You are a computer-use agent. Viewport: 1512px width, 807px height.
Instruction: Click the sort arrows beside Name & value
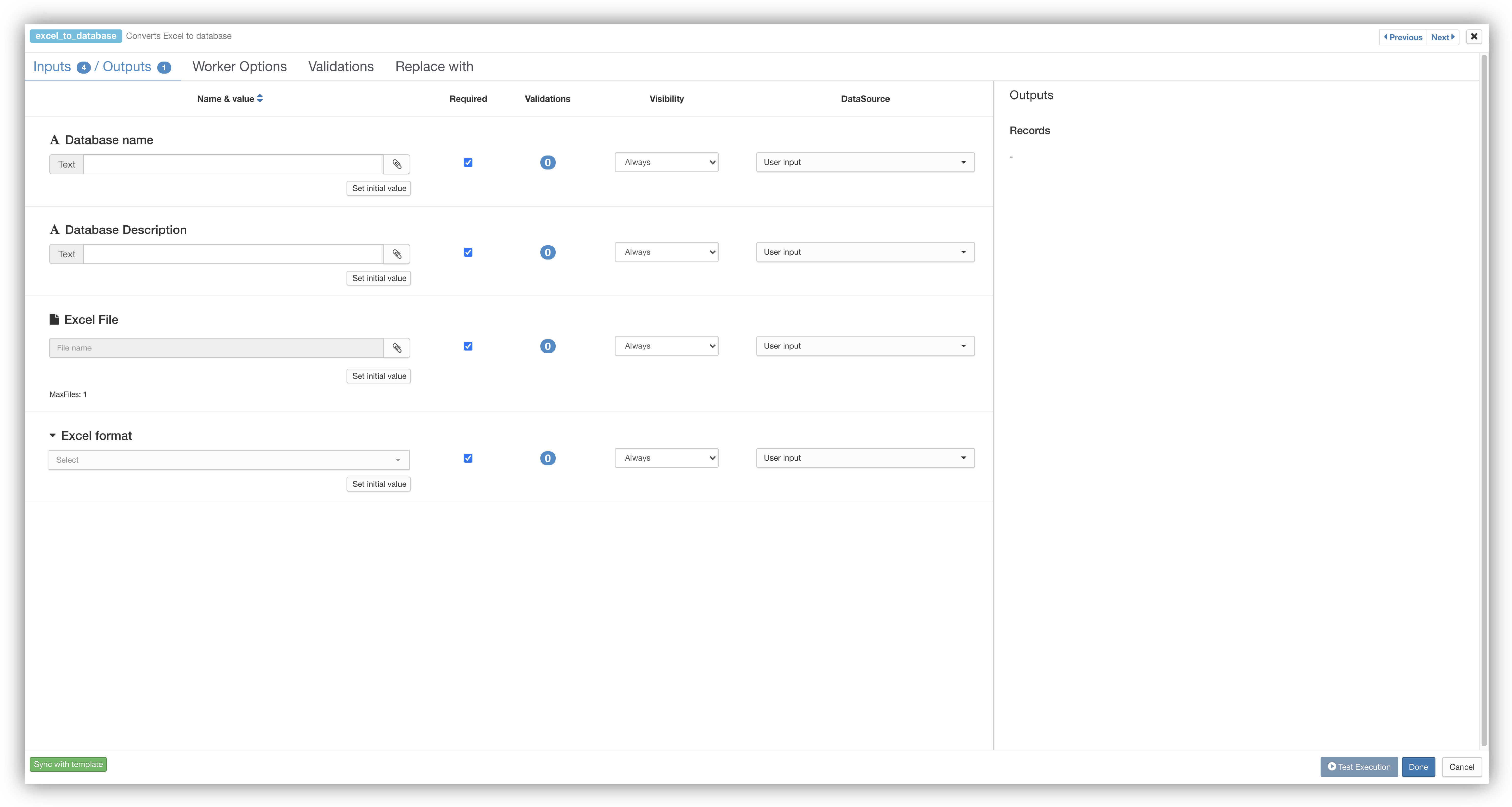click(x=260, y=99)
